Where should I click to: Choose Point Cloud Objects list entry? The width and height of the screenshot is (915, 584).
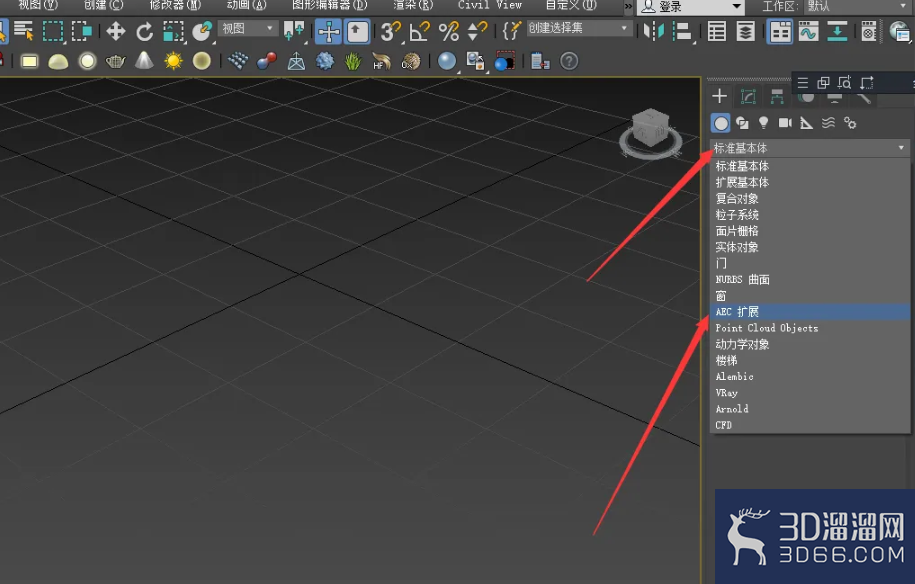point(810,328)
